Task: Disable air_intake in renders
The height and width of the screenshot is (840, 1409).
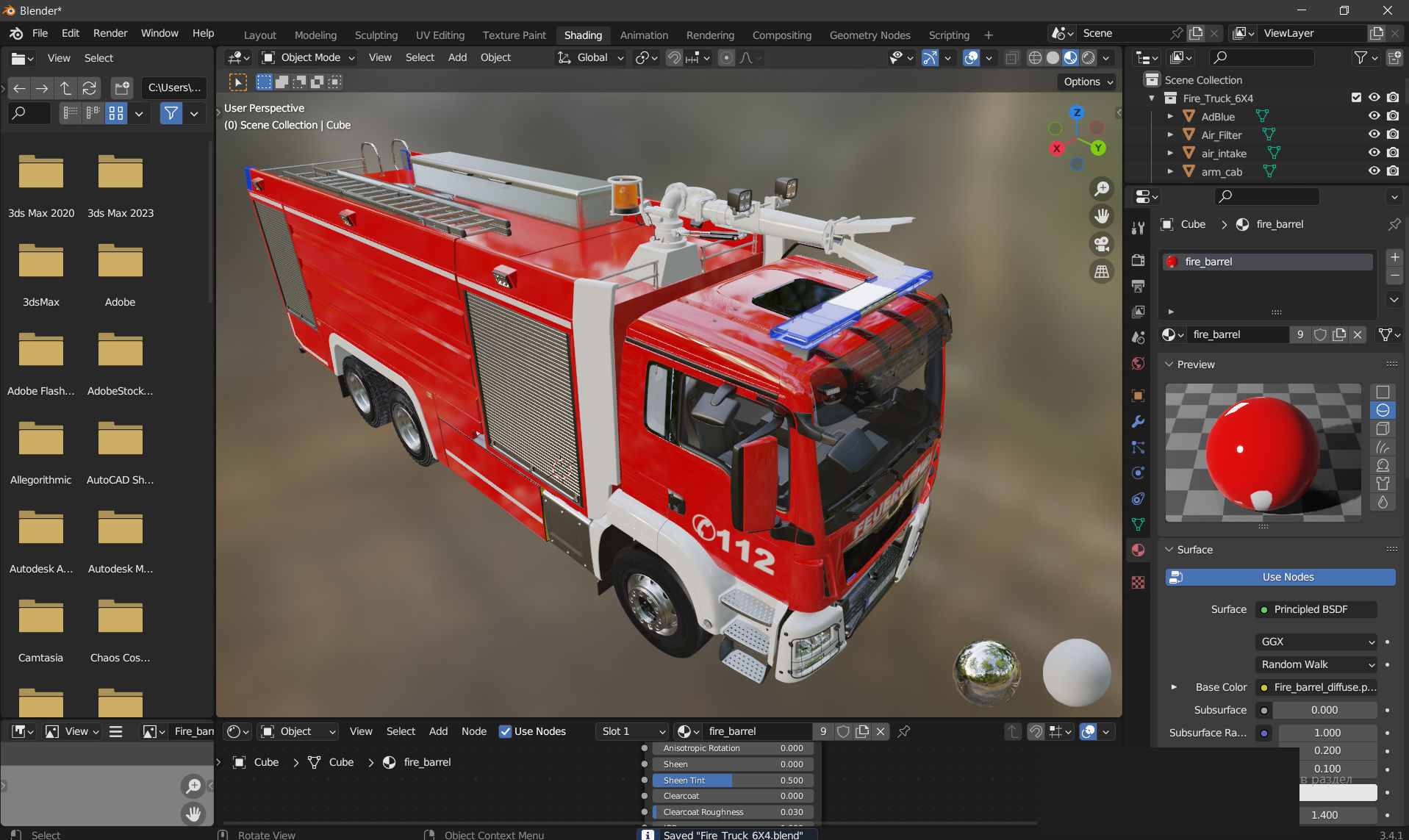Action: pyautogui.click(x=1393, y=153)
